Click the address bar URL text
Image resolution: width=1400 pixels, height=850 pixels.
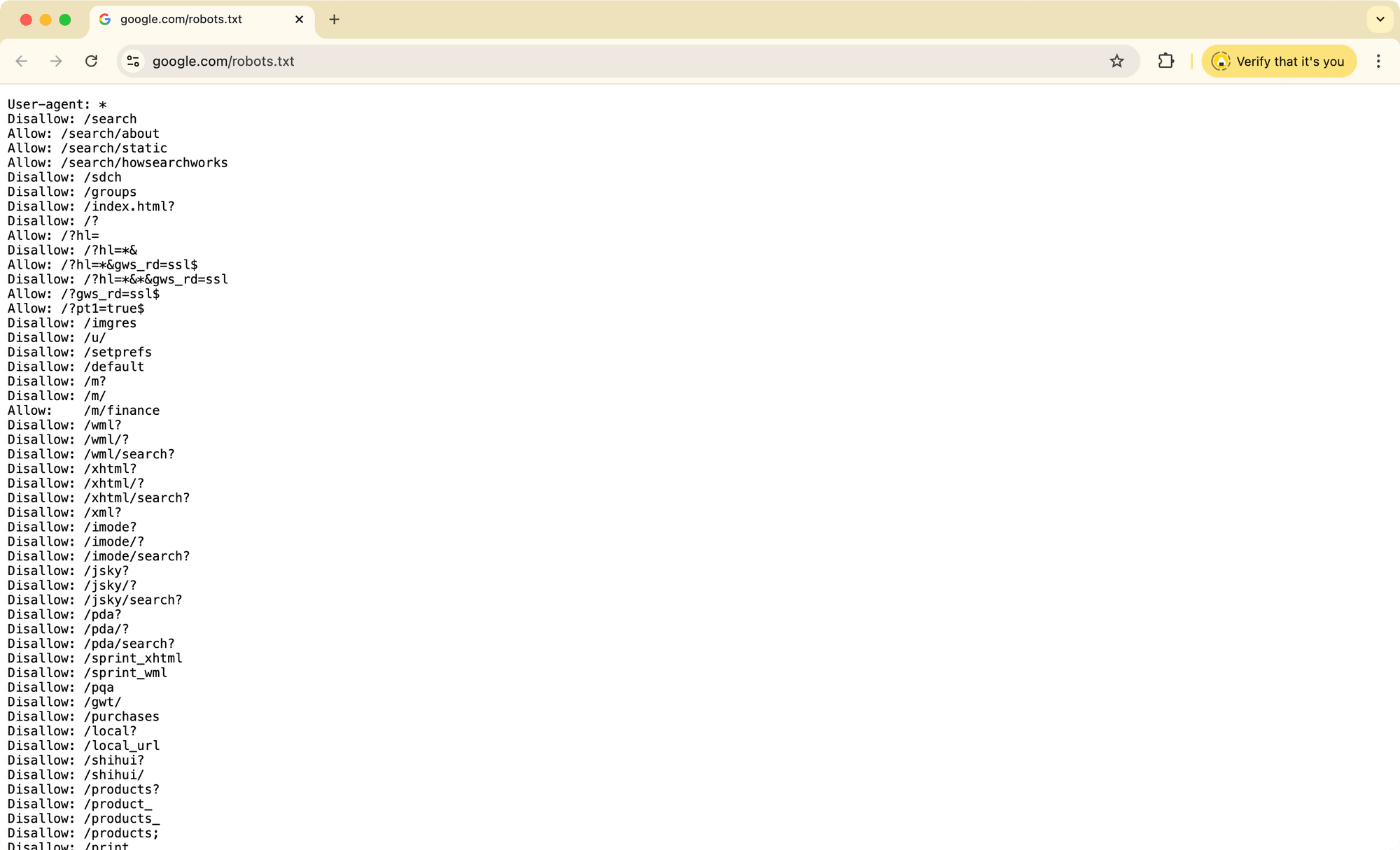[x=224, y=61]
